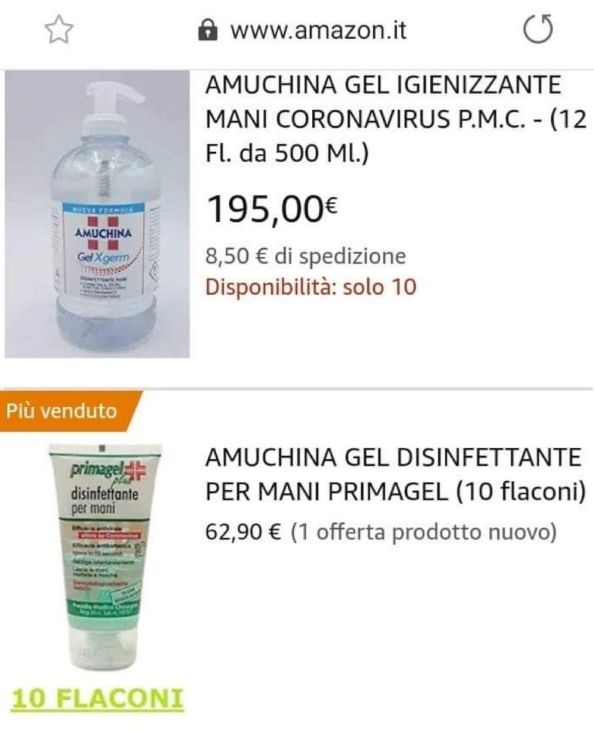Click the 62,90 € price
594x730 pixels.
[243, 532]
